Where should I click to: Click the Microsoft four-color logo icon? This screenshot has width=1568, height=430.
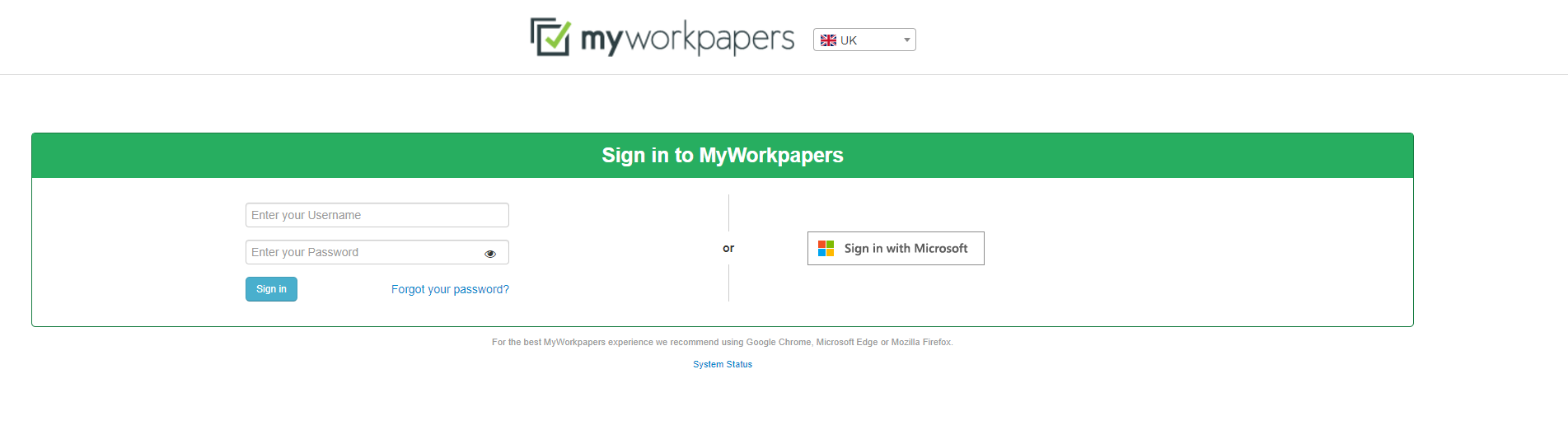tap(826, 248)
